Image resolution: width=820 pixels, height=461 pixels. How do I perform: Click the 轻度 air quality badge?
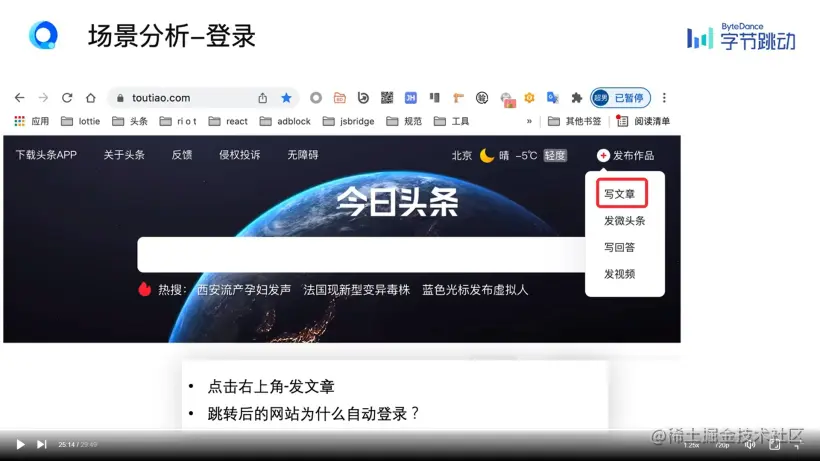point(555,155)
